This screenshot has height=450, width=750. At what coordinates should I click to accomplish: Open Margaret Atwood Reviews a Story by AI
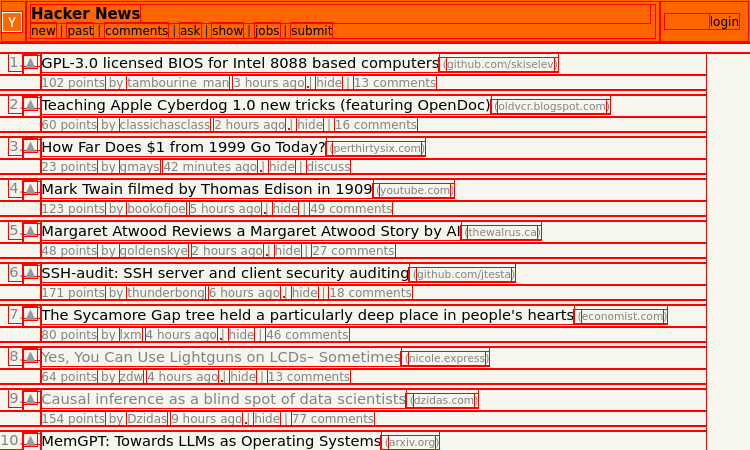click(251, 231)
